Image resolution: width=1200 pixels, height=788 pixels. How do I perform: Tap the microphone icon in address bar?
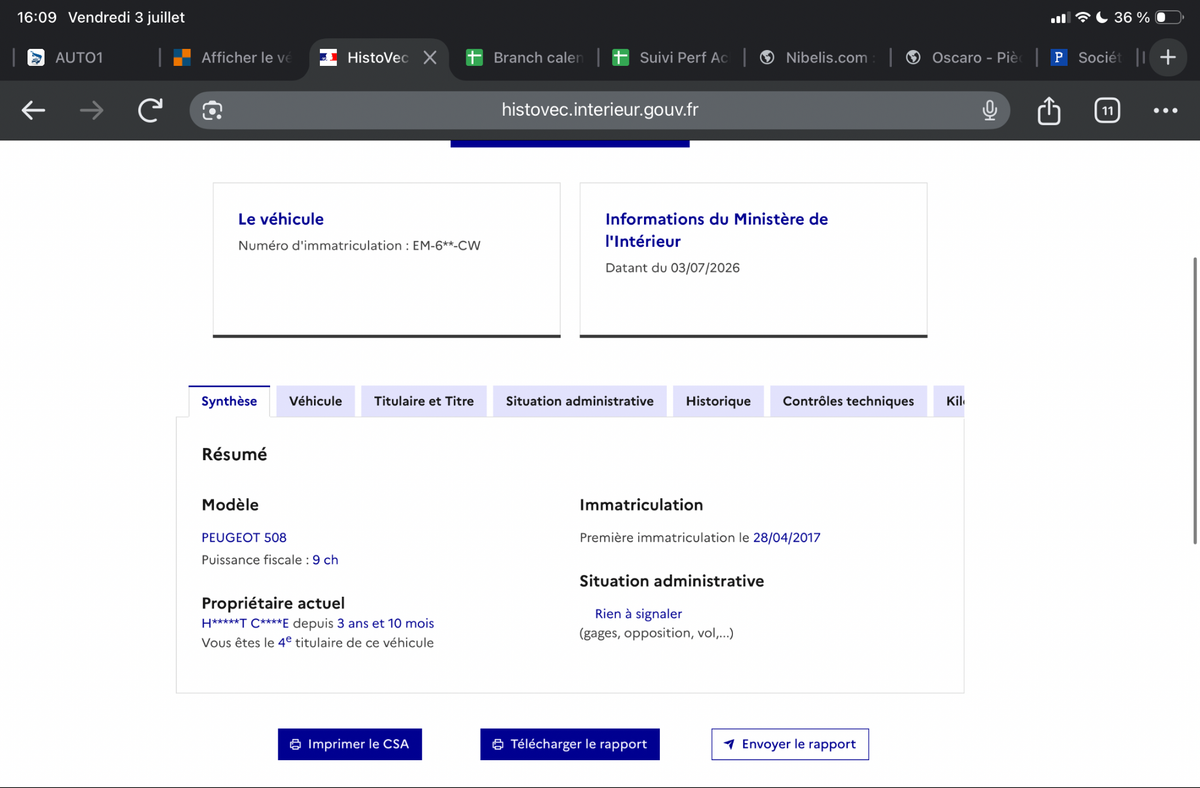(989, 110)
